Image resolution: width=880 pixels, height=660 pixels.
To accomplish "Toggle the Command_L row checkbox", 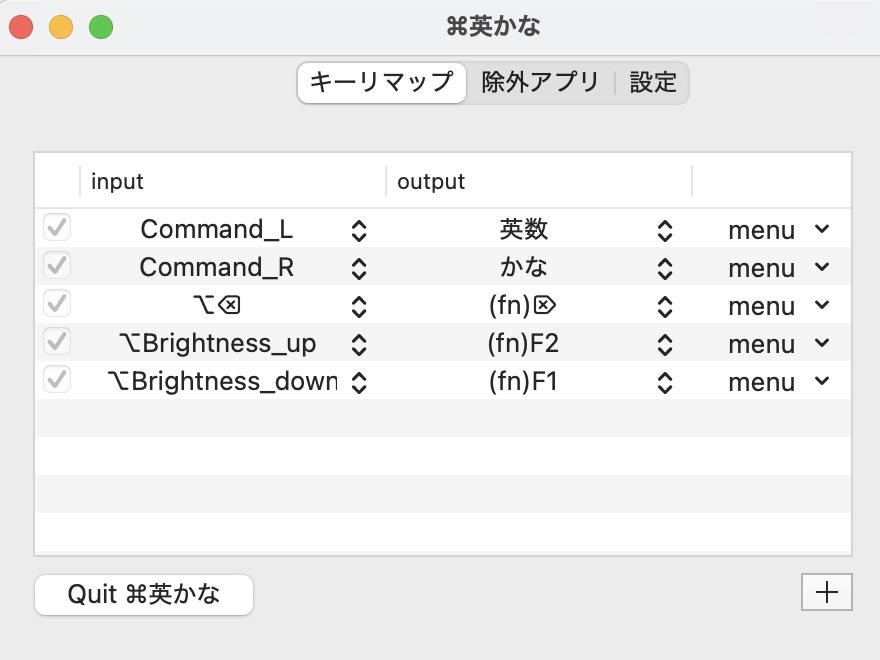I will click(57, 229).
